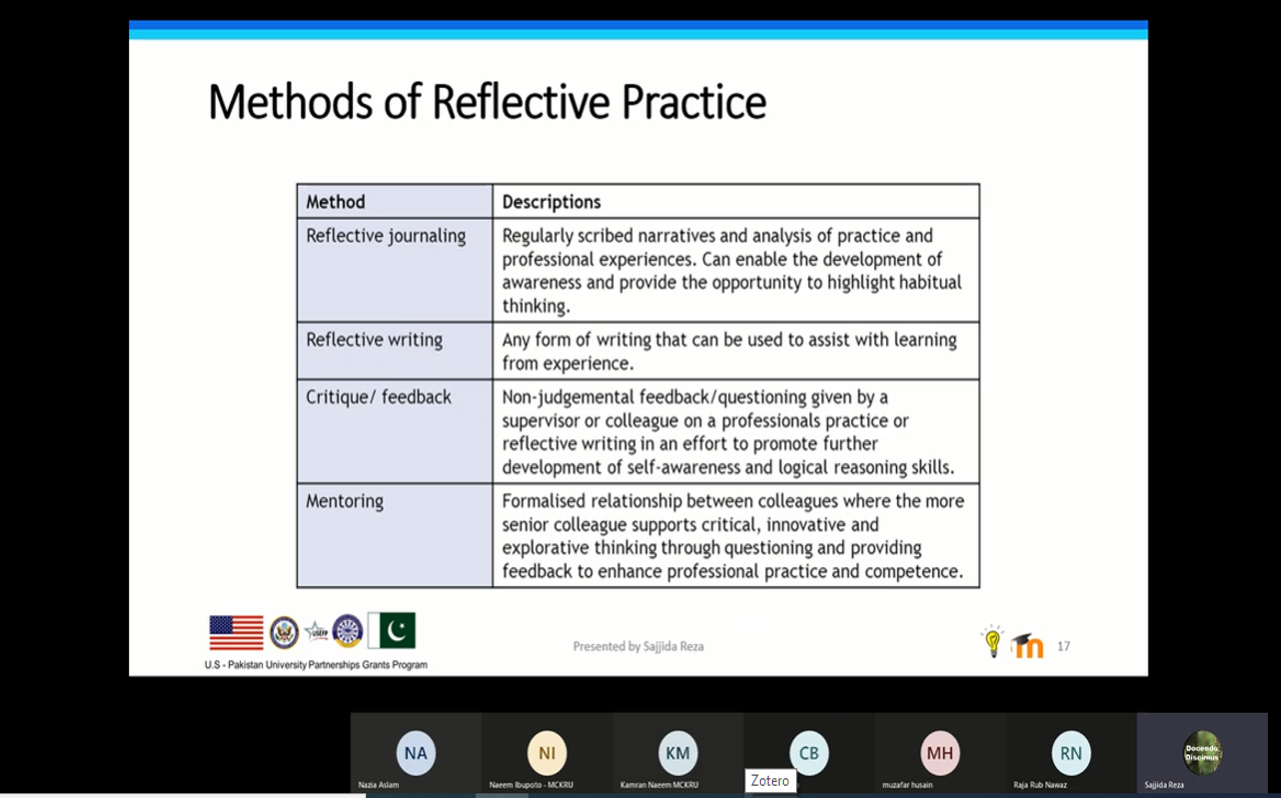Click the 'Naeem Ibupoto - MCKRU' name label
Screen dimensions: 1281x798
[x=531, y=785]
